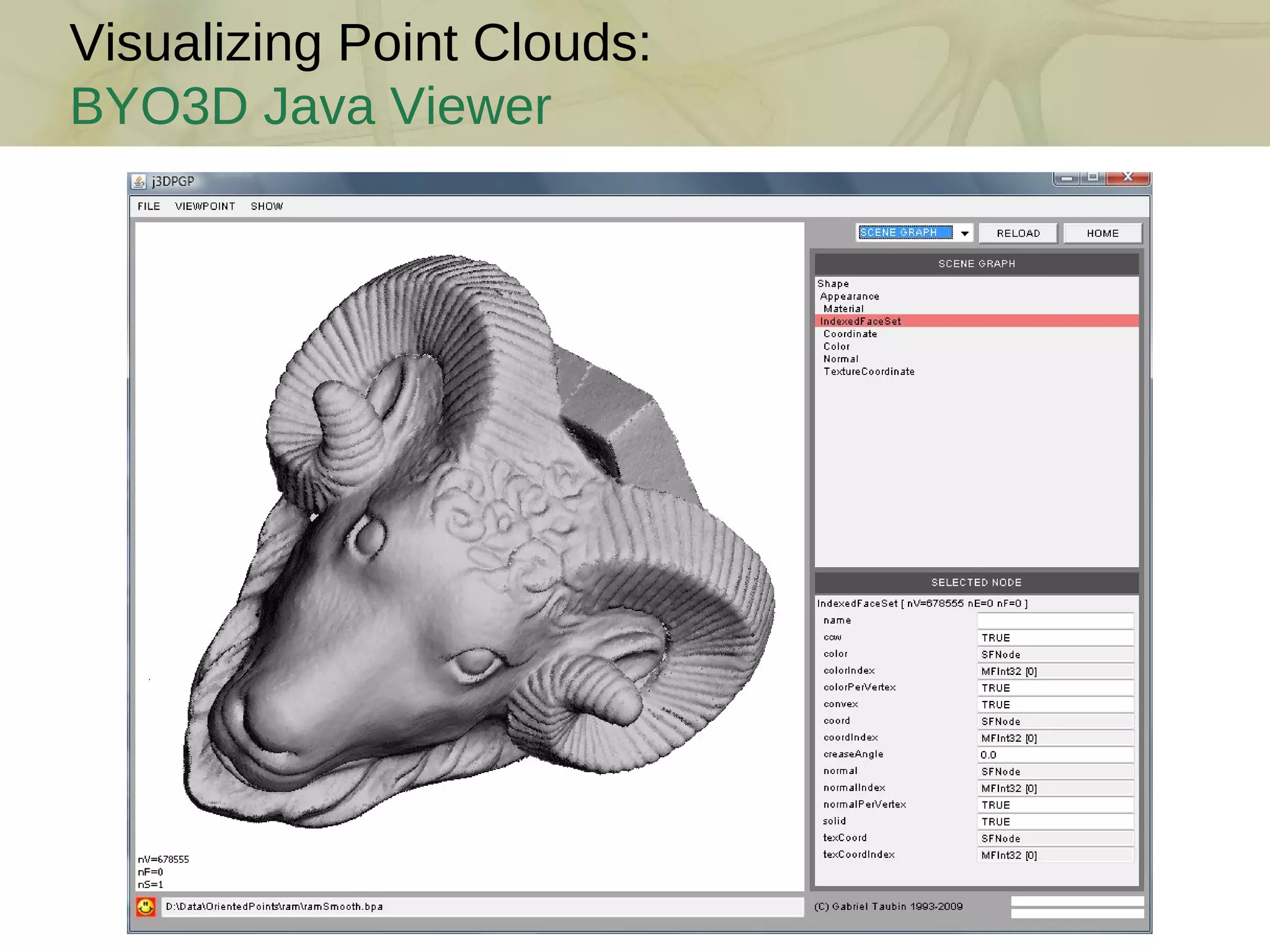Click the texCoord SFNode field
This screenshot has height=952, width=1270.
[1055, 839]
